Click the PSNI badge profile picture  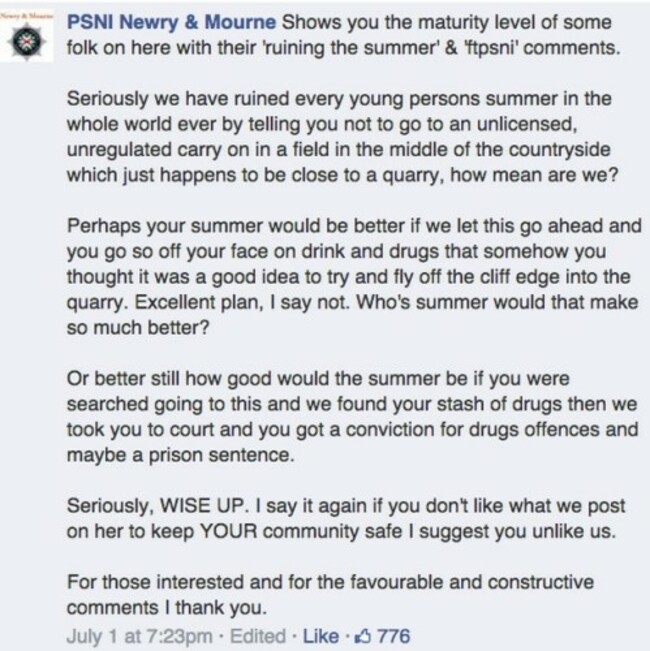click(27, 37)
